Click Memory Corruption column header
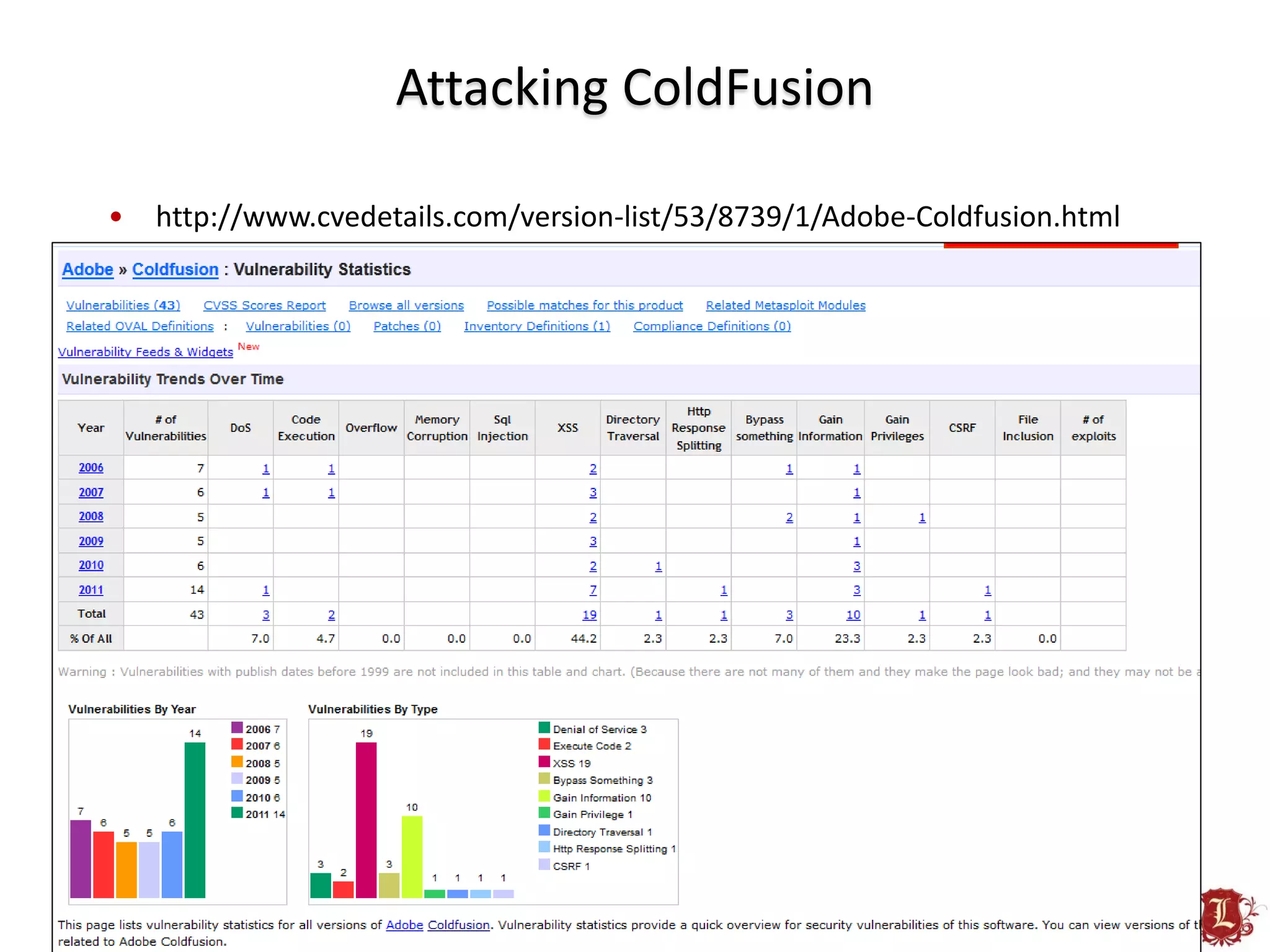The height and width of the screenshot is (952, 1270). coord(437,428)
